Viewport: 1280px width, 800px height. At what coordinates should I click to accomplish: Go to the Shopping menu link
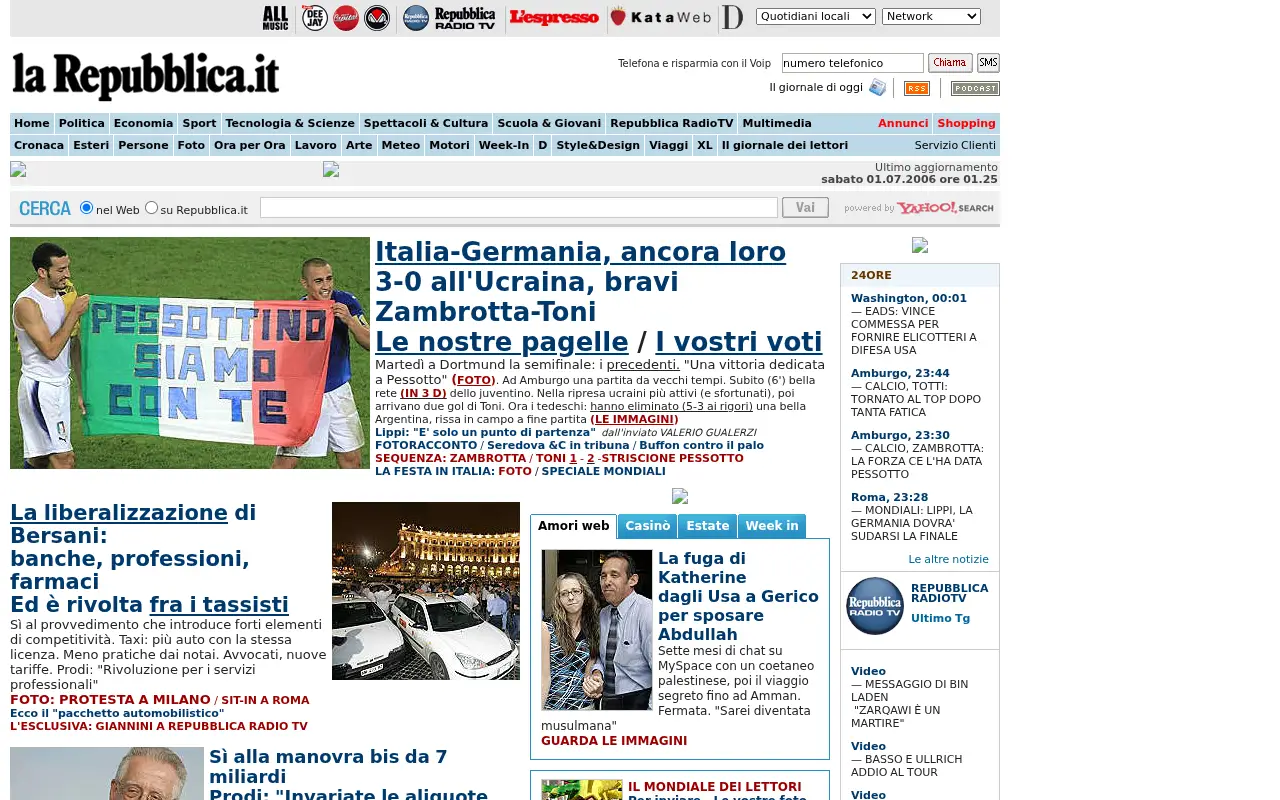[966, 124]
